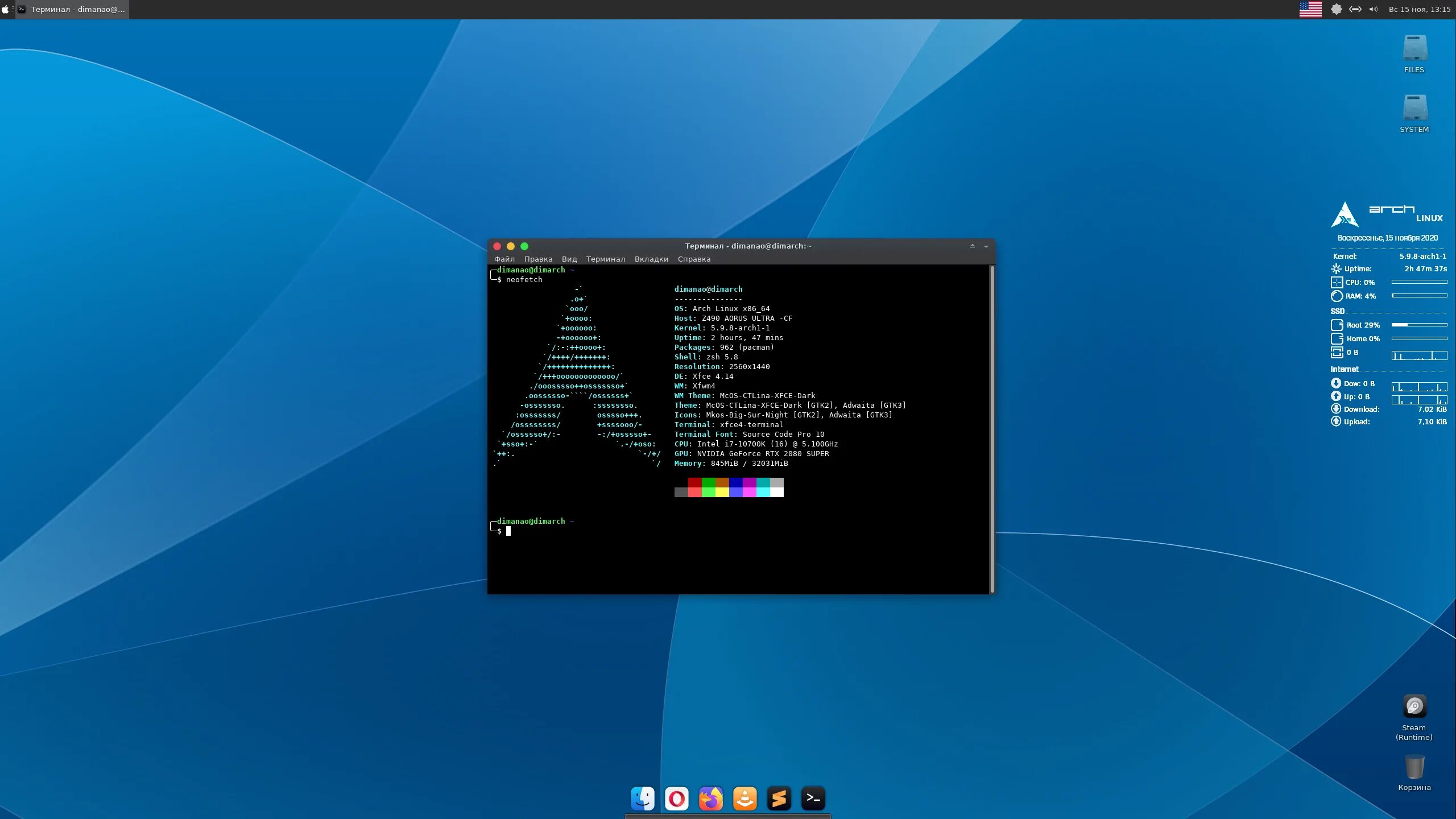Image resolution: width=1456 pixels, height=819 pixels.
Task: Launch VLC media player from dock
Action: tap(745, 799)
